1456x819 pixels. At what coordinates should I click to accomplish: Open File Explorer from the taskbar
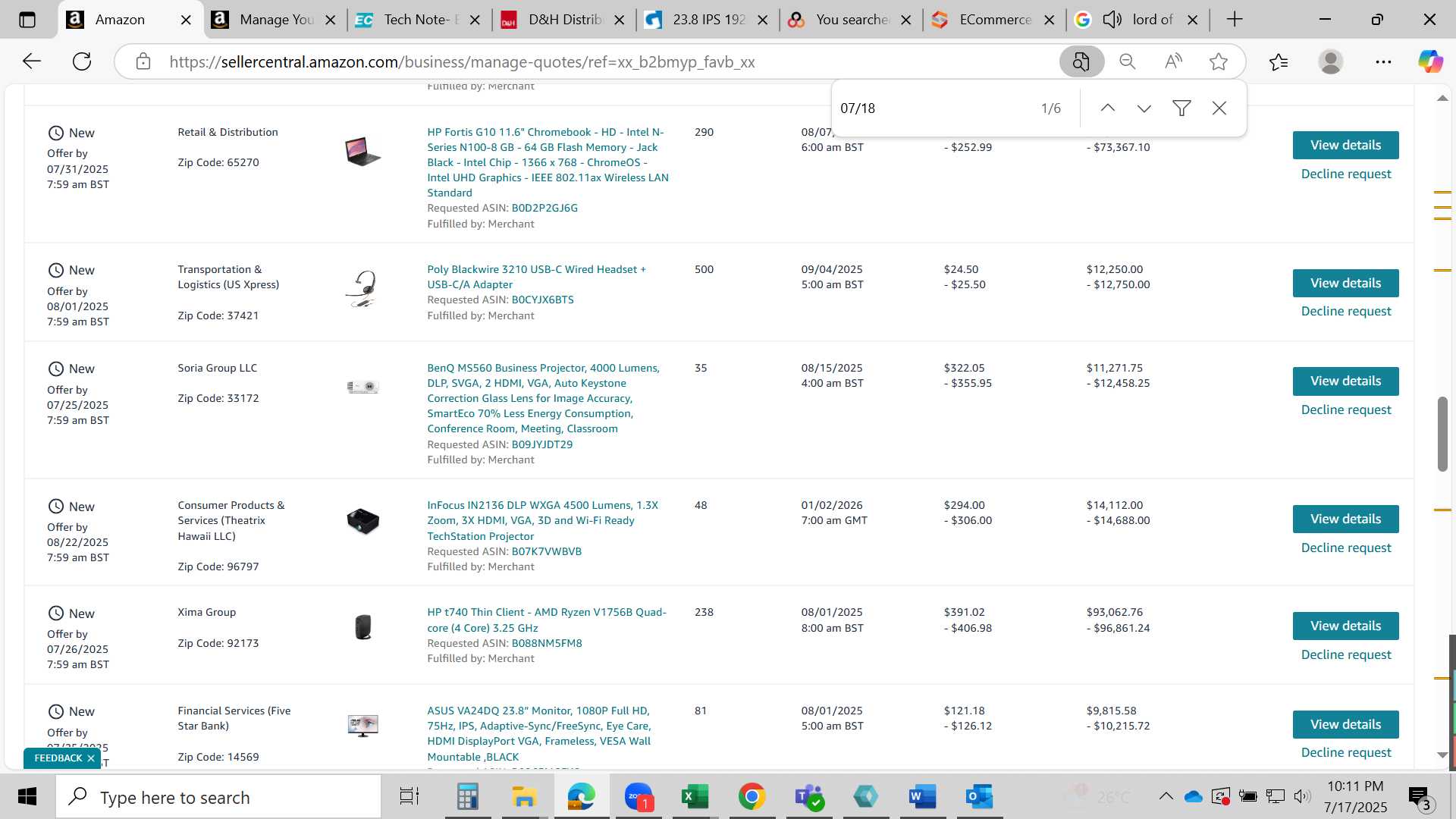click(524, 797)
